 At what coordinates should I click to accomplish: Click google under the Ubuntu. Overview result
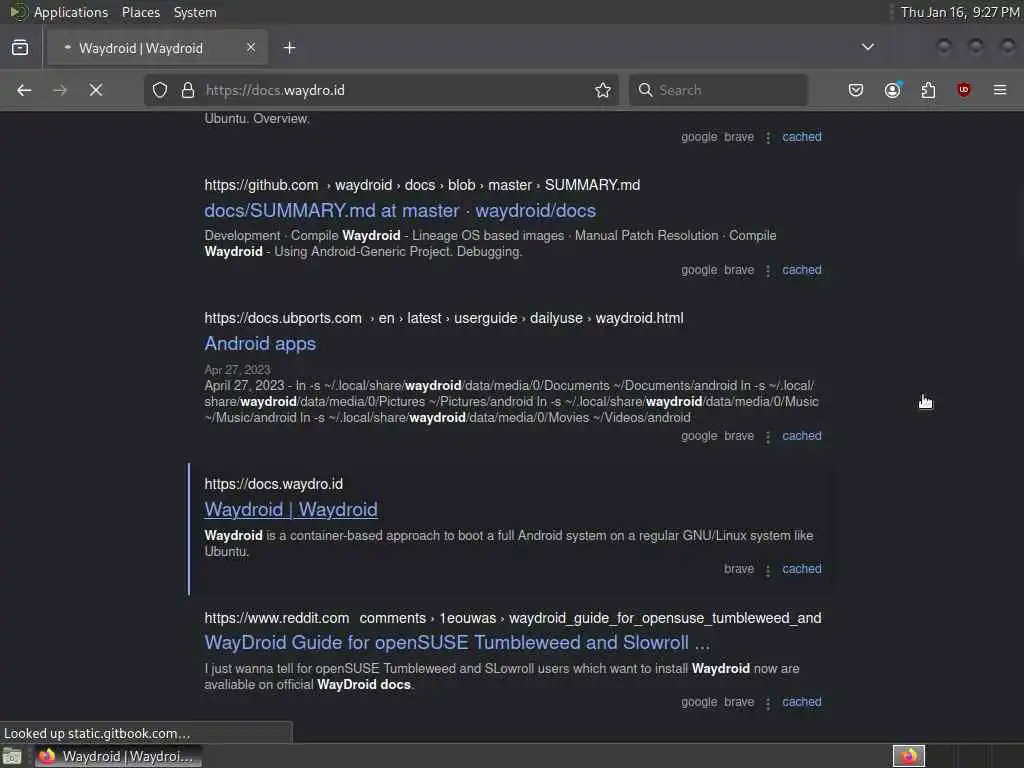(x=699, y=136)
